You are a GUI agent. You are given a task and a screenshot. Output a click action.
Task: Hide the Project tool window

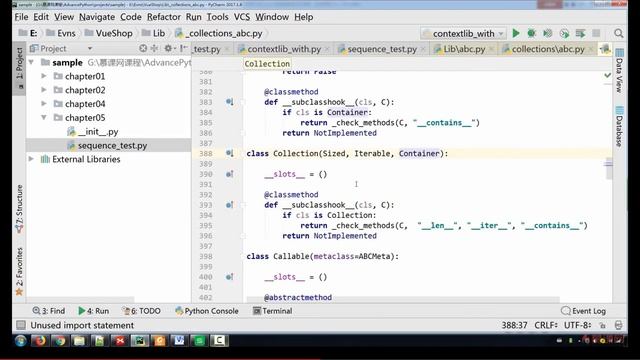(183, 49)
